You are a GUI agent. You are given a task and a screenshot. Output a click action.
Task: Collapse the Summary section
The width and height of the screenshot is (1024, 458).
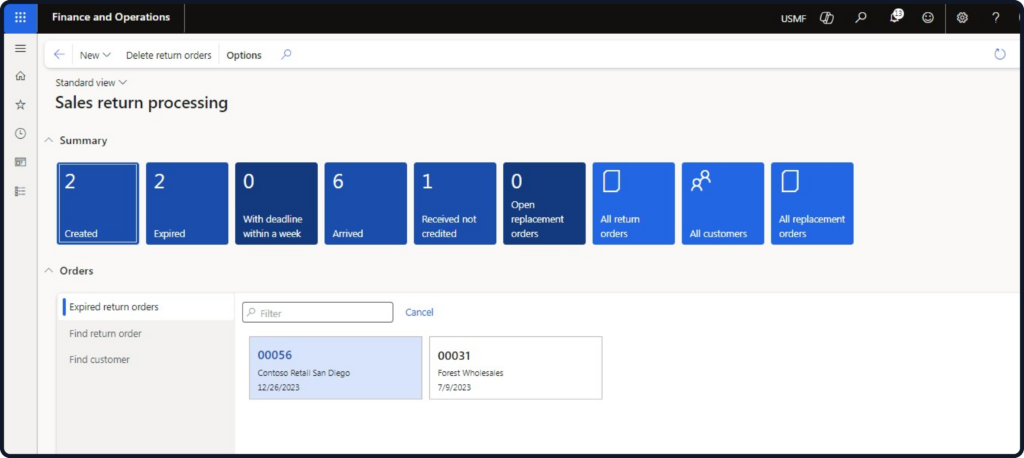click(x=49, y=140)
